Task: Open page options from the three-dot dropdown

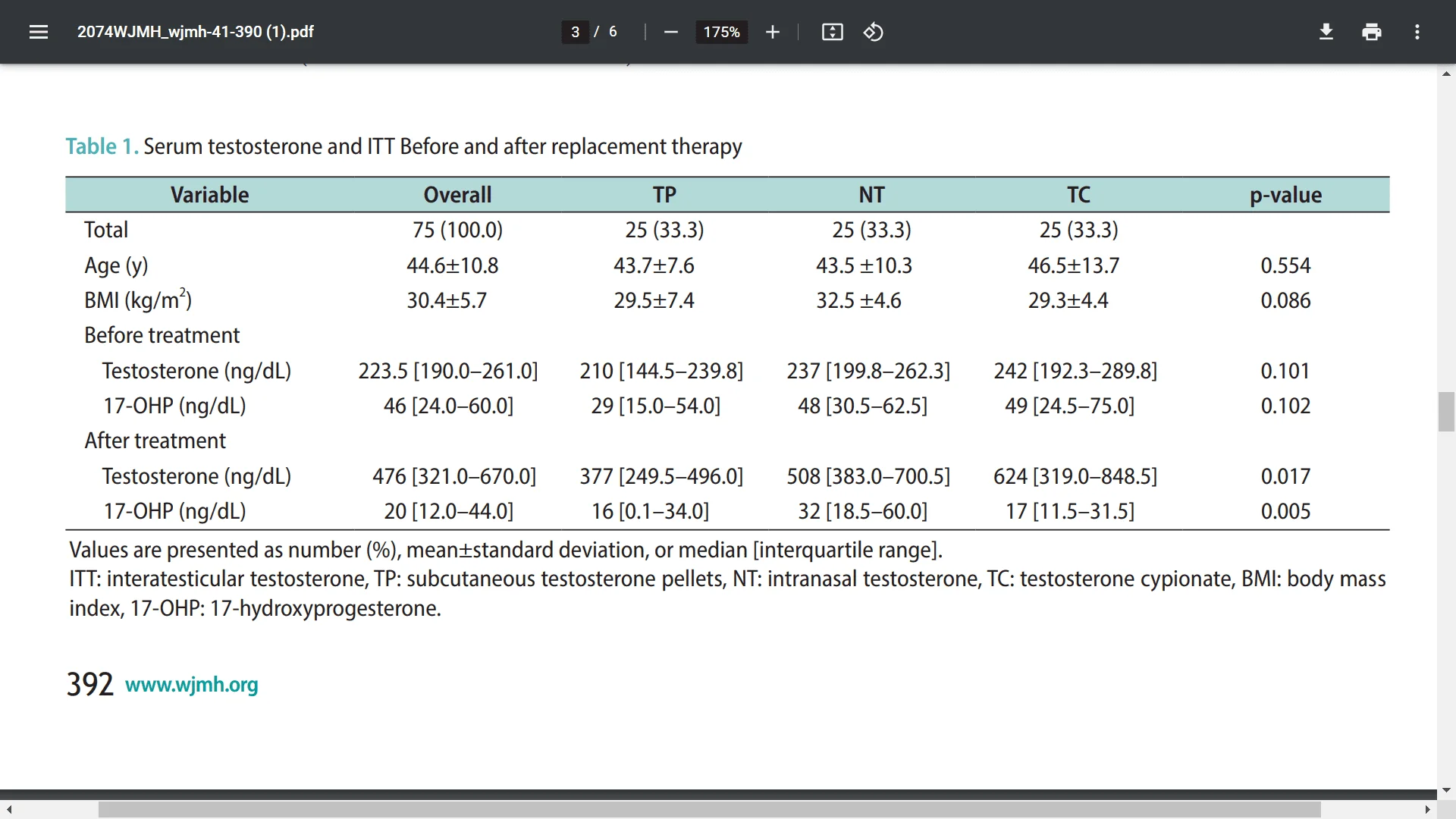Action: coord(1418,32)
